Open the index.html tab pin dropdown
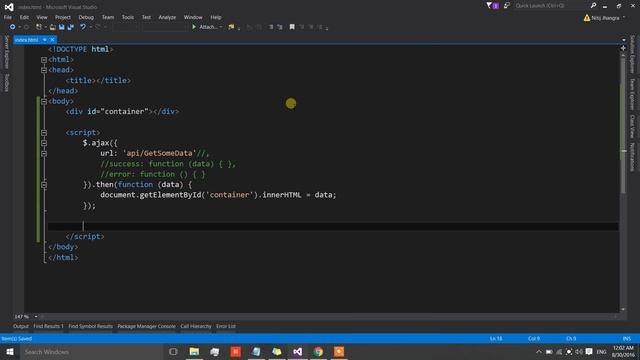The height and width of the screenshot is (360, 640). click(x=44, y=40)
